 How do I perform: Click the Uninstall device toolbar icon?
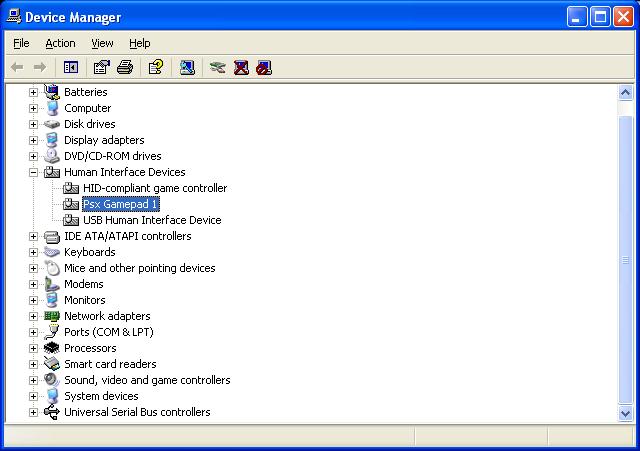241,67
